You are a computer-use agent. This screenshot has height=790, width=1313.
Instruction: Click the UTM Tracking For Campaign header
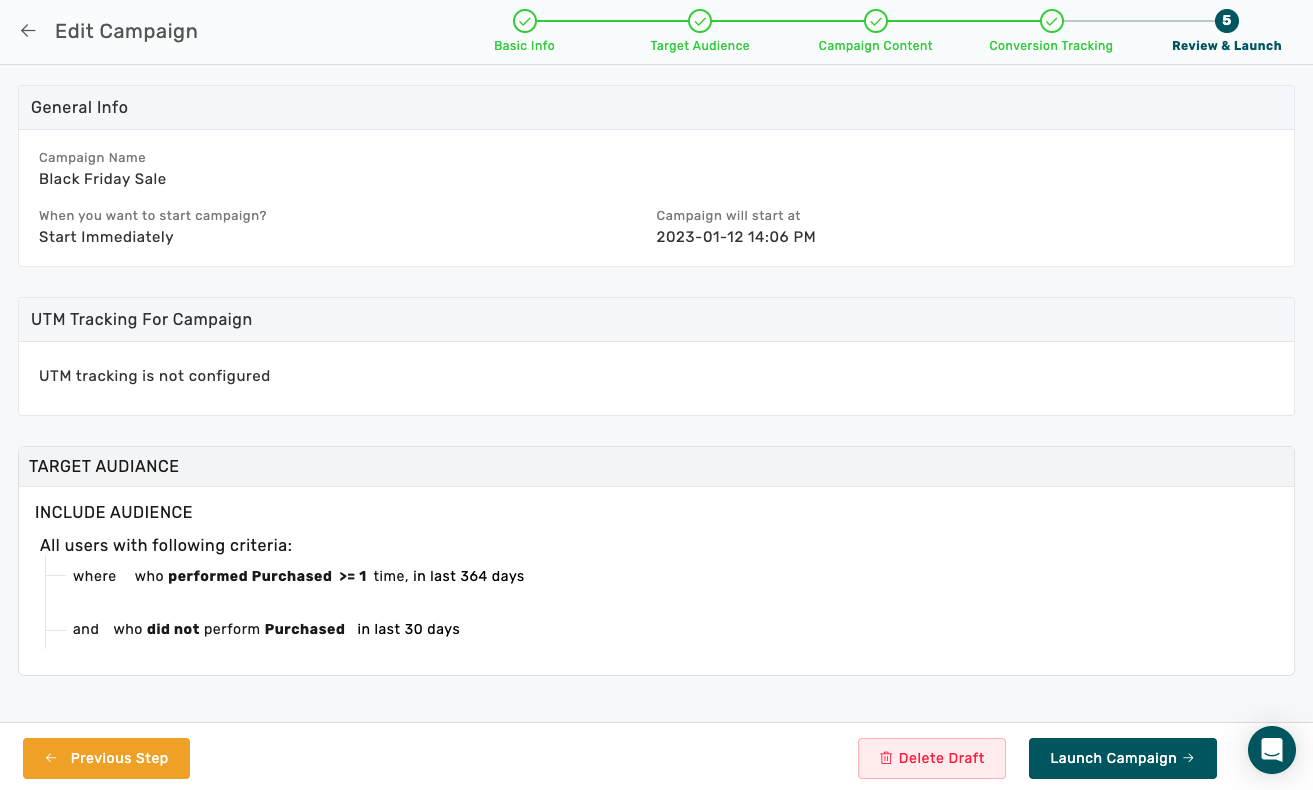(141, 320)
